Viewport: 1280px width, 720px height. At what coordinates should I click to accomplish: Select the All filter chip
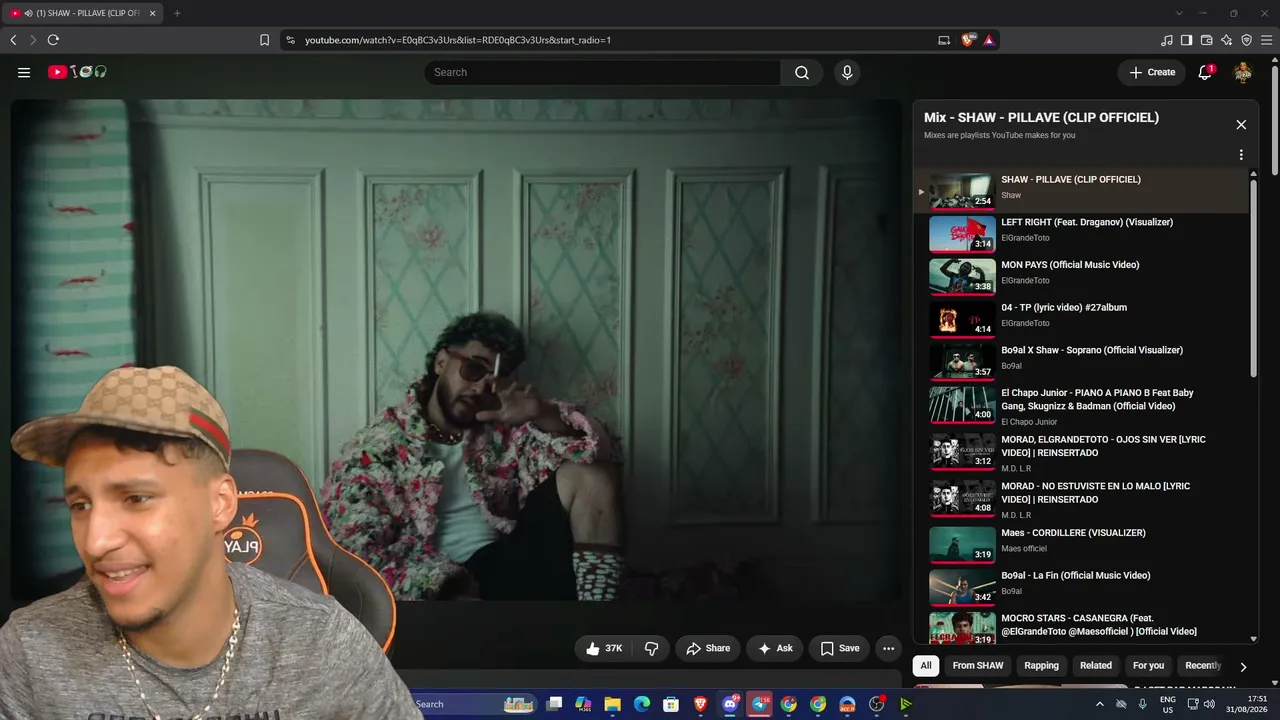tap(926, 666)
